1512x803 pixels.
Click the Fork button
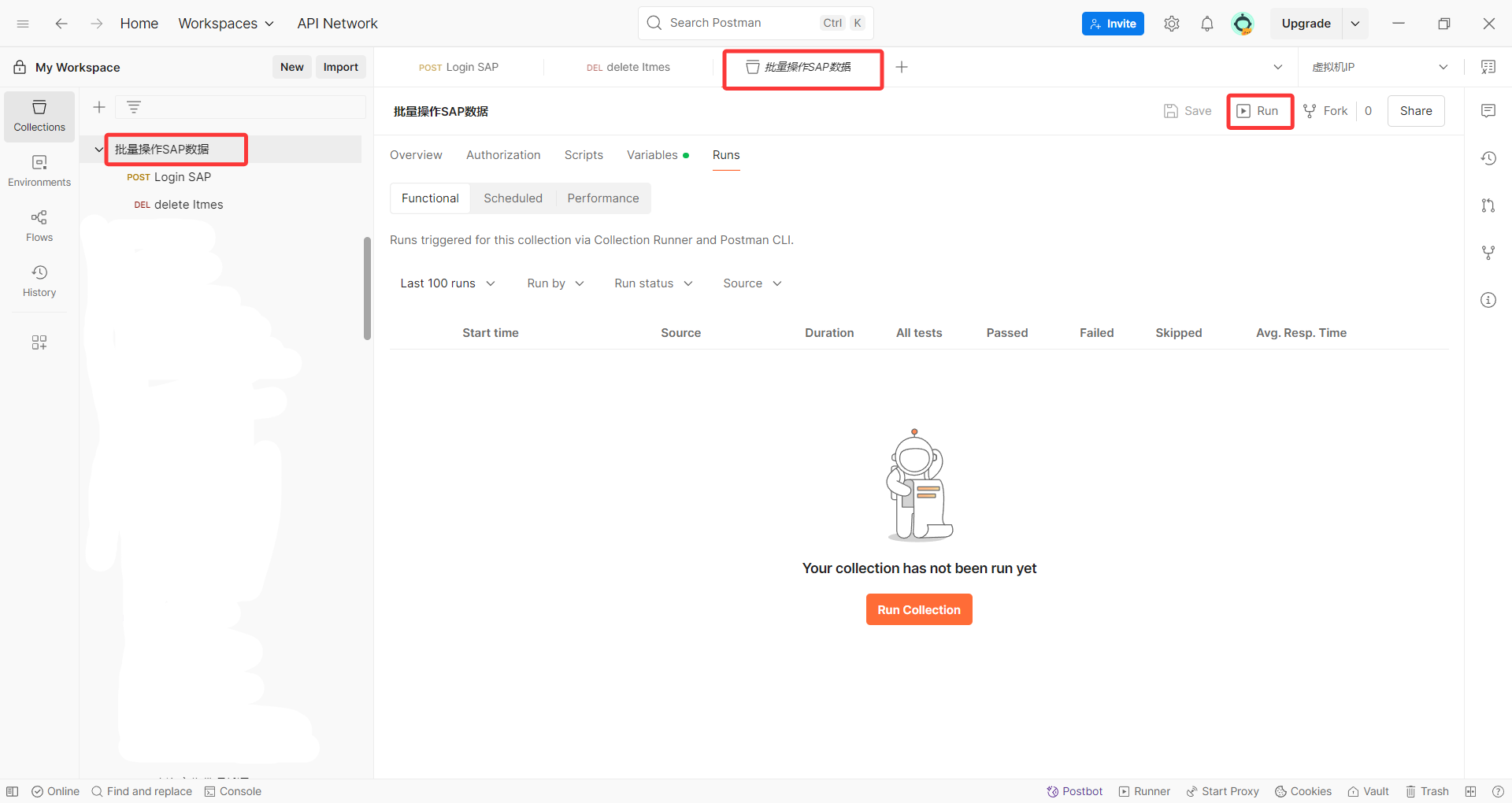pos(1326,111)
